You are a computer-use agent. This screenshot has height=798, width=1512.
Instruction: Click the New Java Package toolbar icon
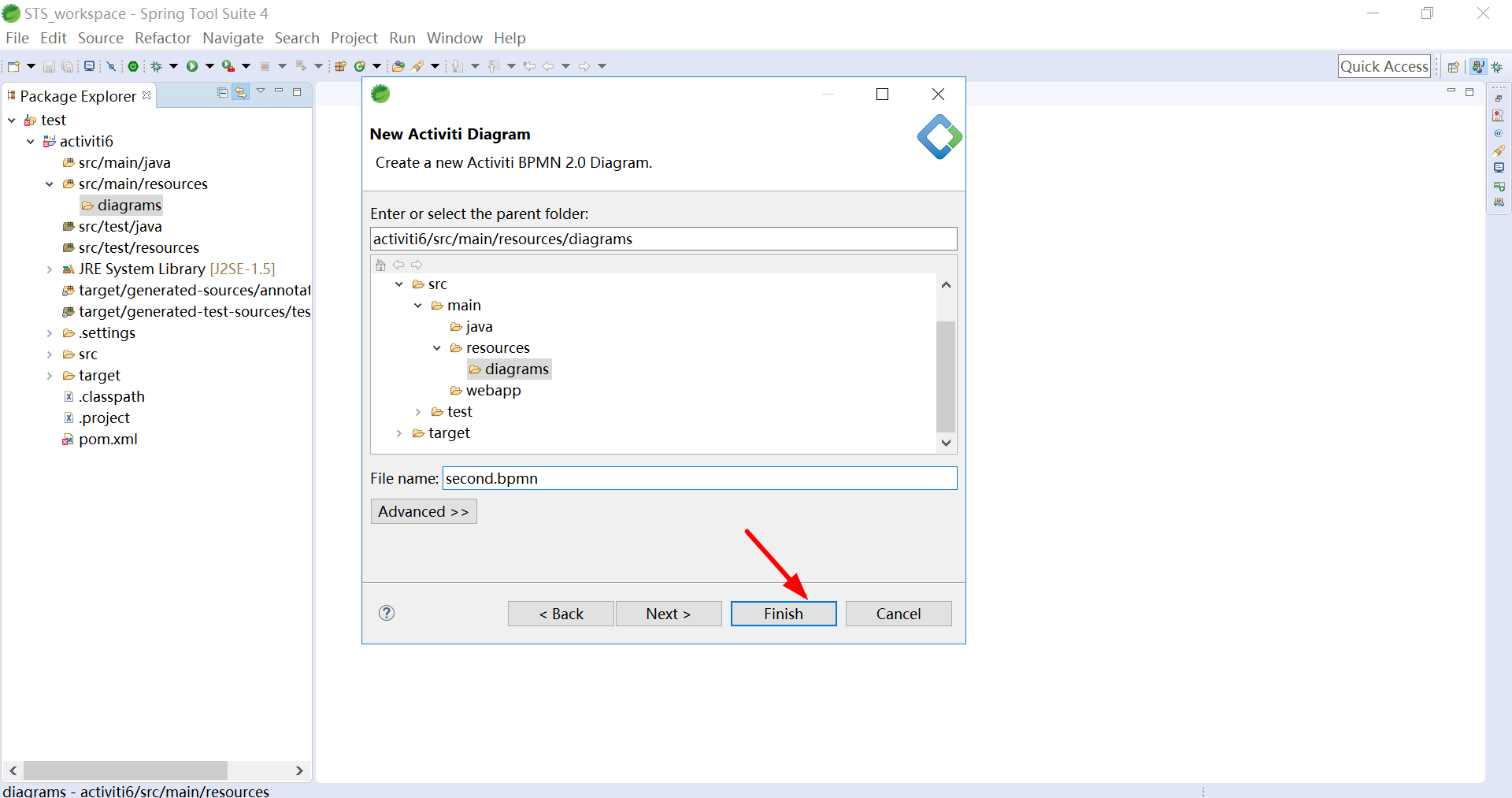[340, 66]
